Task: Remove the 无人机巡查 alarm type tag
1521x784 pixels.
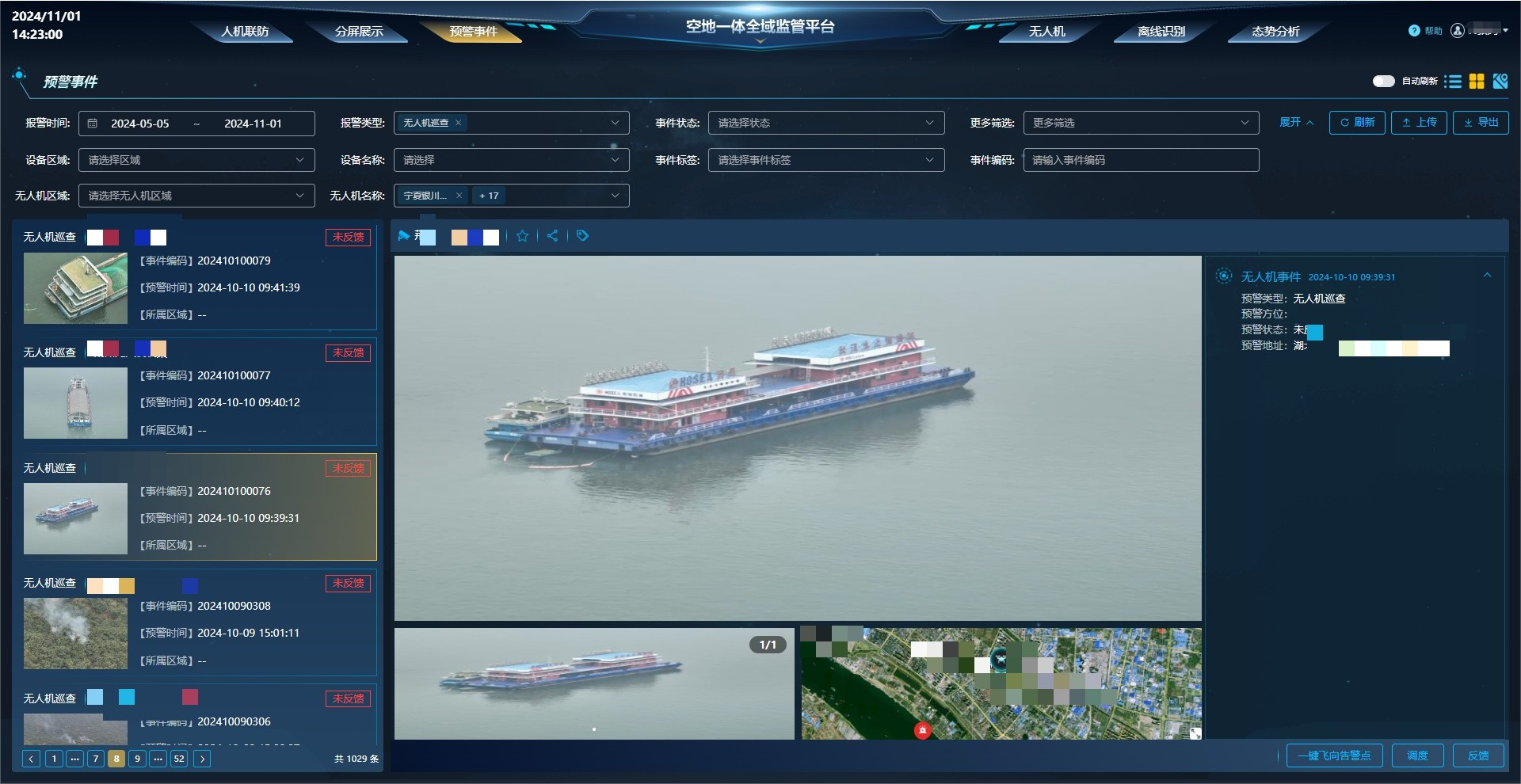Action: coord(458,123)
